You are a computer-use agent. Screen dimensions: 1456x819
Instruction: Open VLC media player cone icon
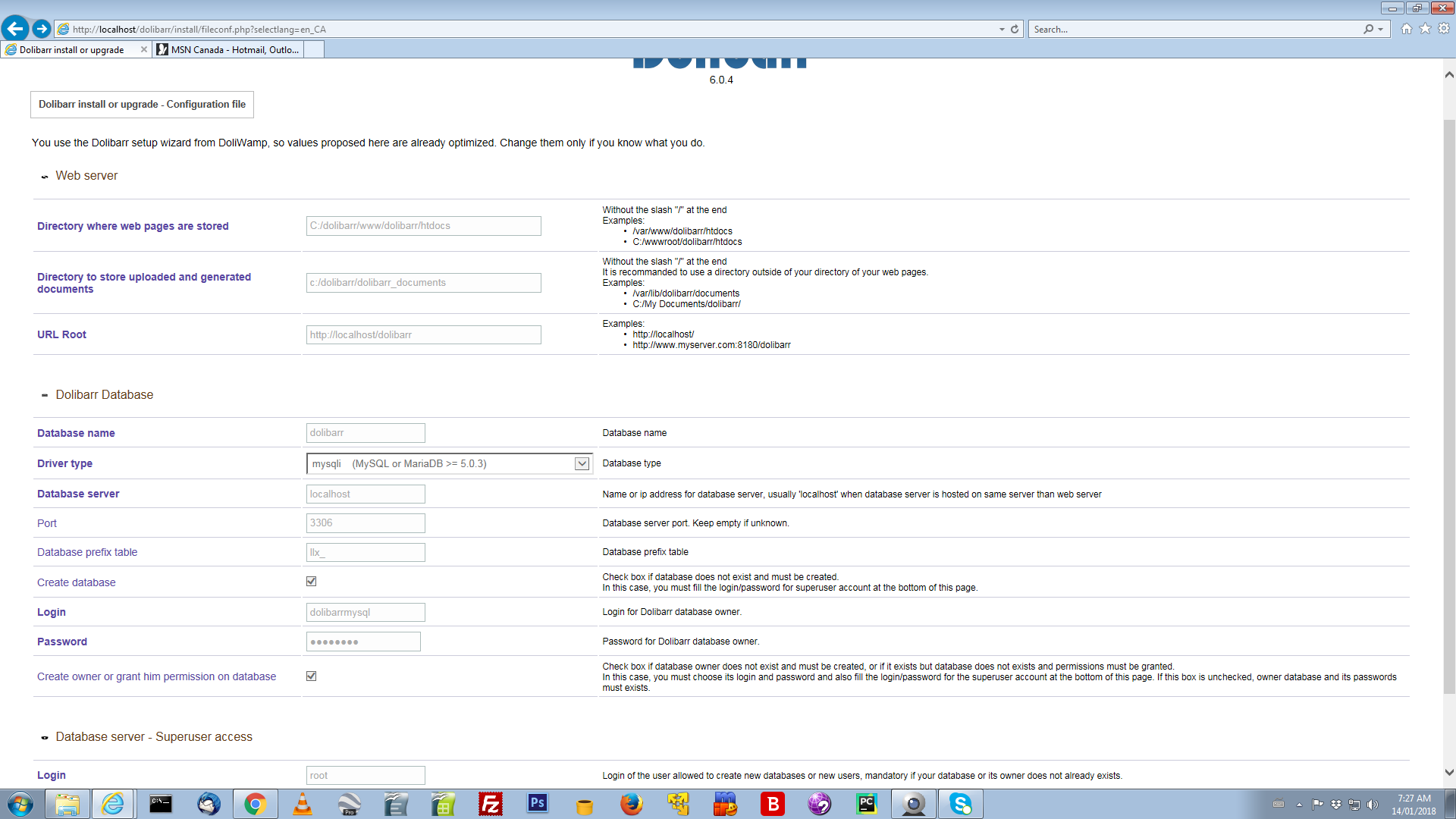pos(303,804)
